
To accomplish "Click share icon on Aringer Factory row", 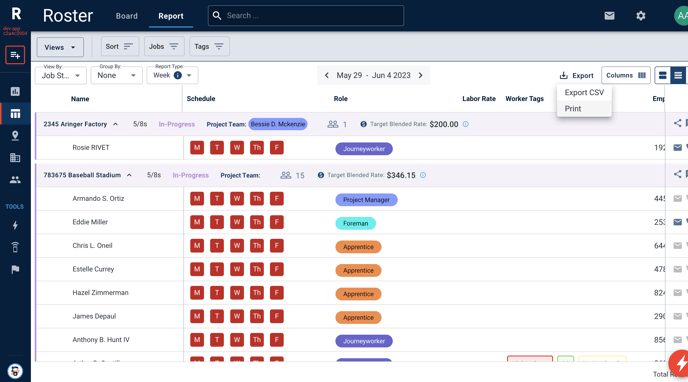I will point(677,123).
